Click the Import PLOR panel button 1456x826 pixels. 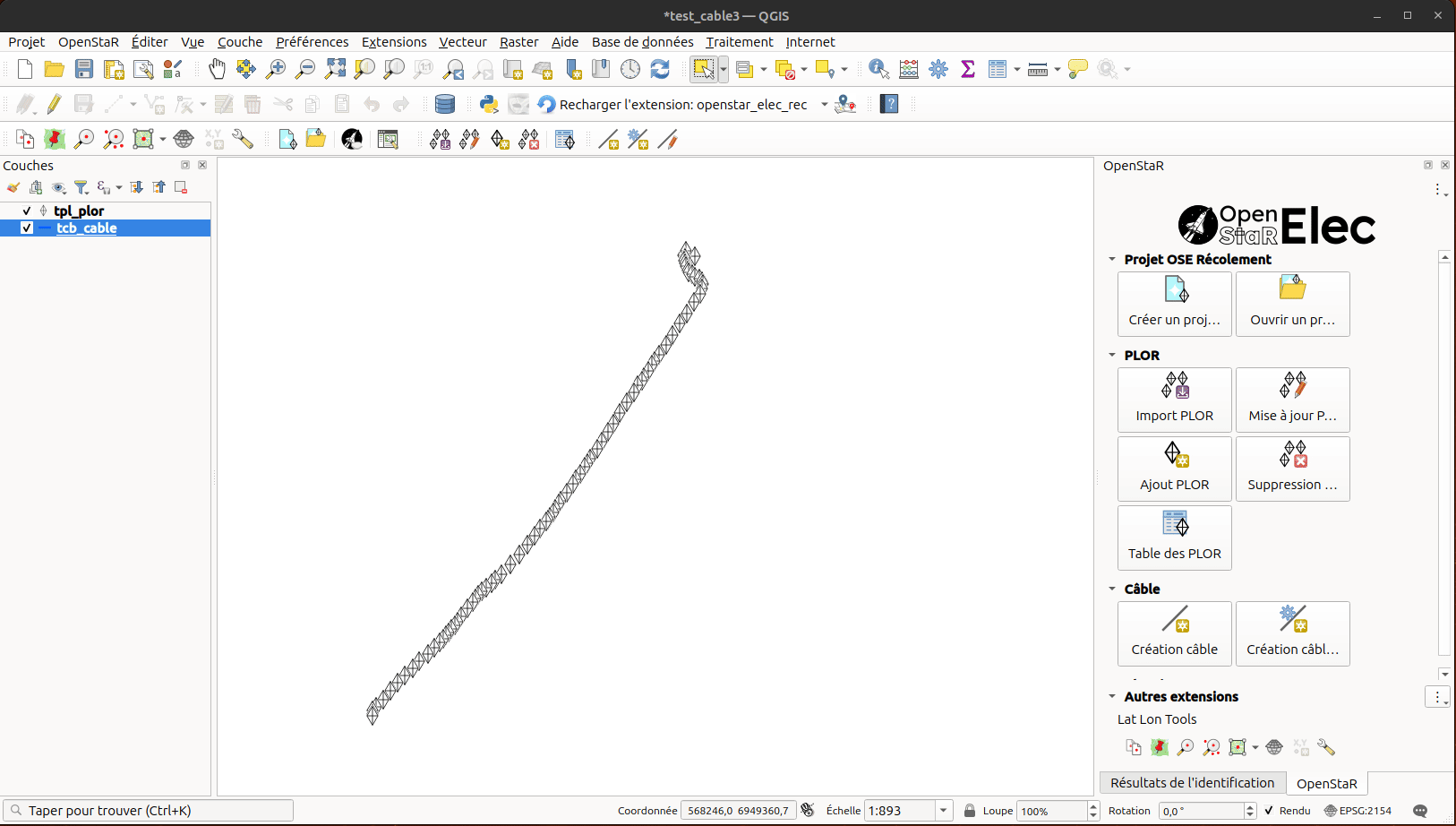[x=1175, y=400]
